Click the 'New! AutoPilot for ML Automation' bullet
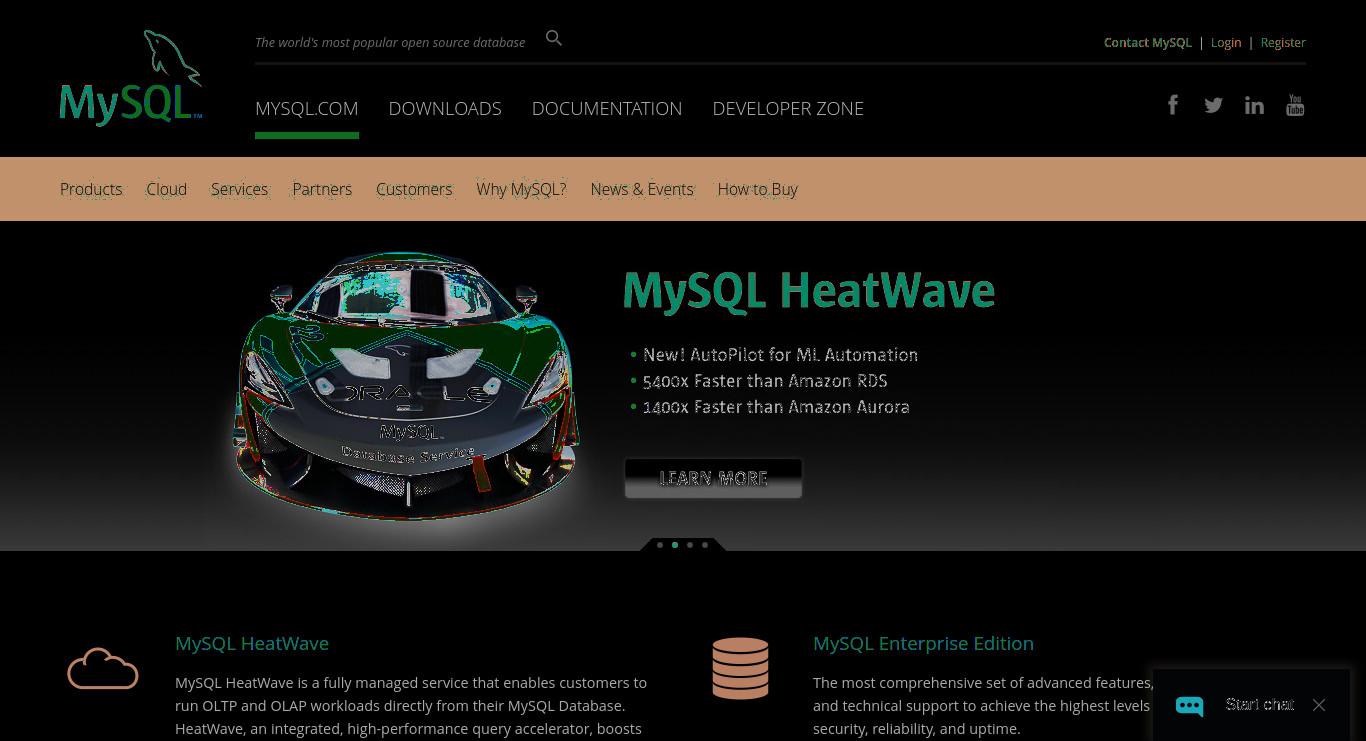This screenshot has height=741, width=1366. coord(780,355)
